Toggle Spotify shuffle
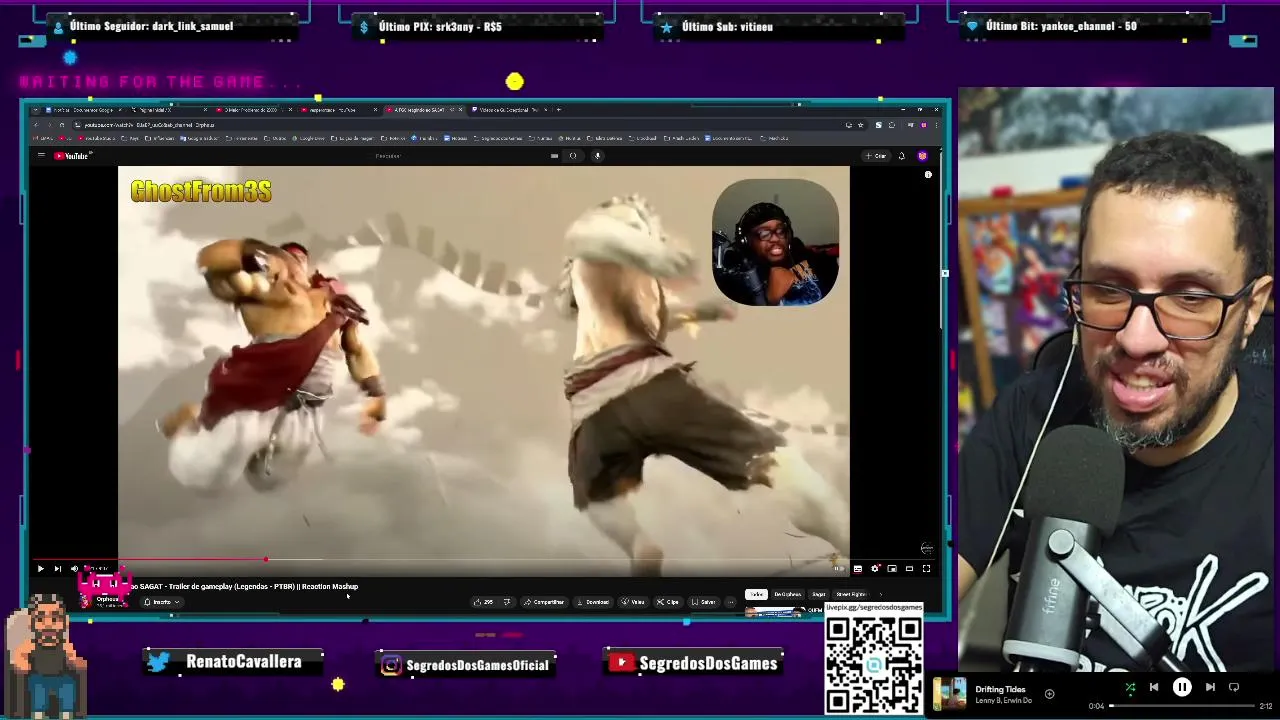Screen dimensions: 1280x720 coord(1130,687)
